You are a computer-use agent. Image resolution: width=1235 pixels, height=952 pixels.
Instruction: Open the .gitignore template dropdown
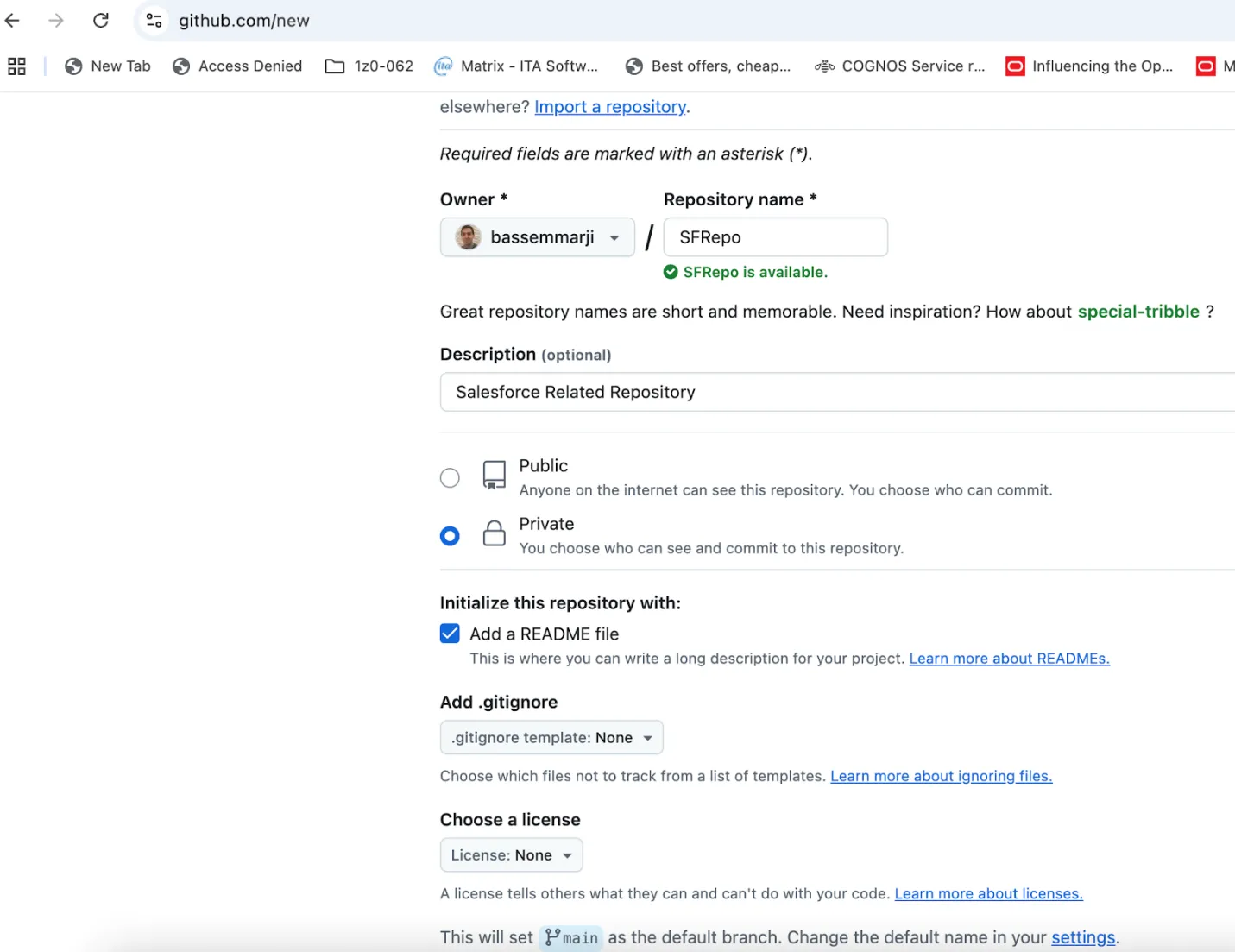coord(551,737)
